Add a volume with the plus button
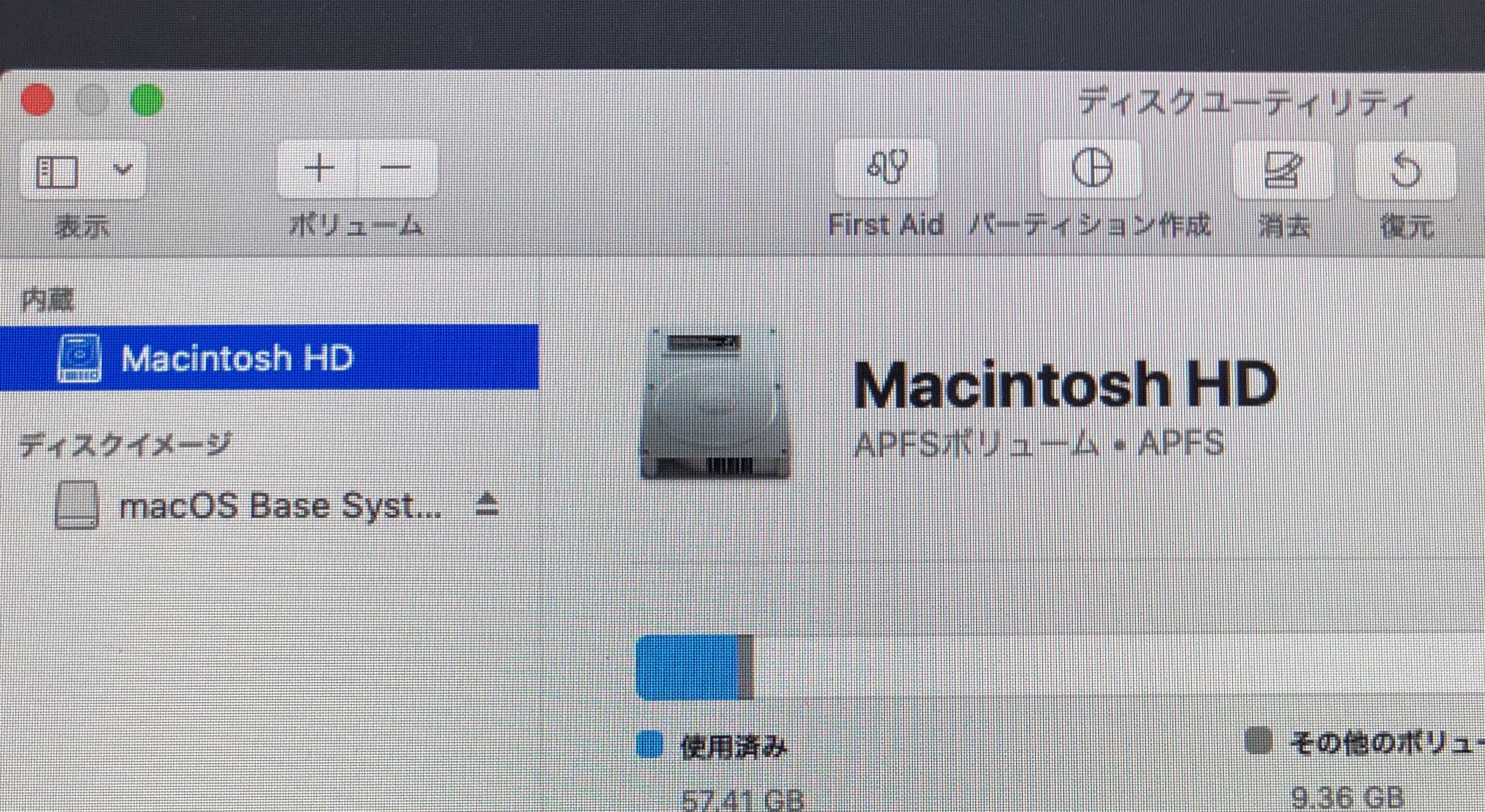Screen dimensions: 1485x812 [x=320, y=168]
